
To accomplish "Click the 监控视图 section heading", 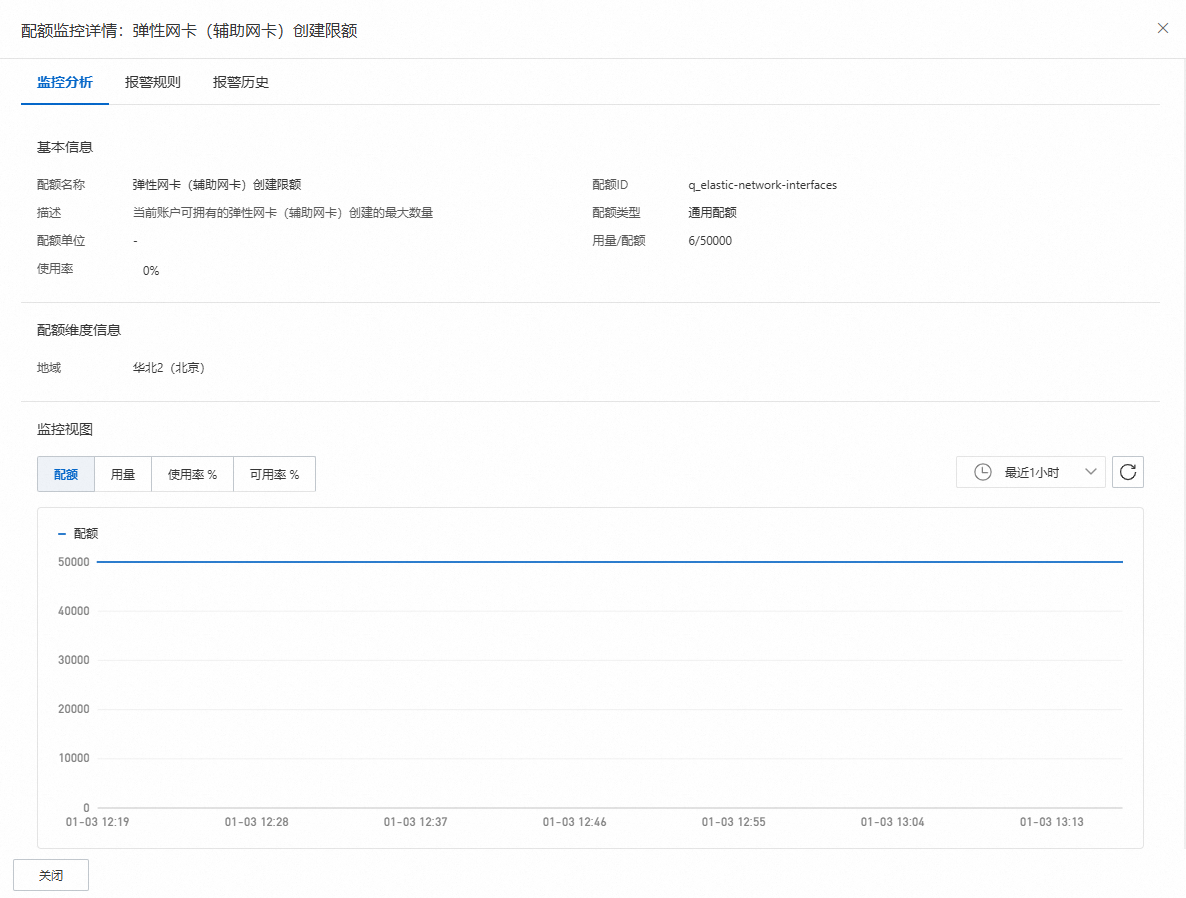I will click(x=64, y=430).
